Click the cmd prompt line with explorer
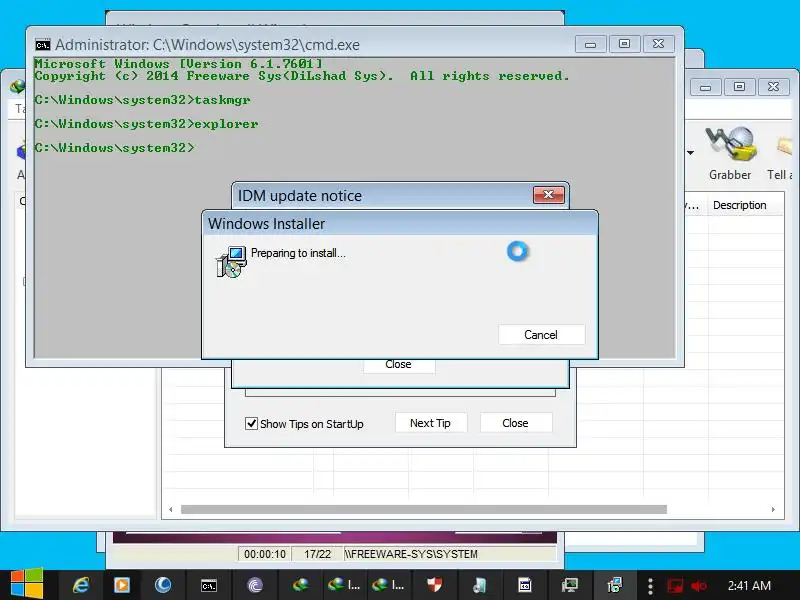800x600 pixels. (x=146, y=123)
